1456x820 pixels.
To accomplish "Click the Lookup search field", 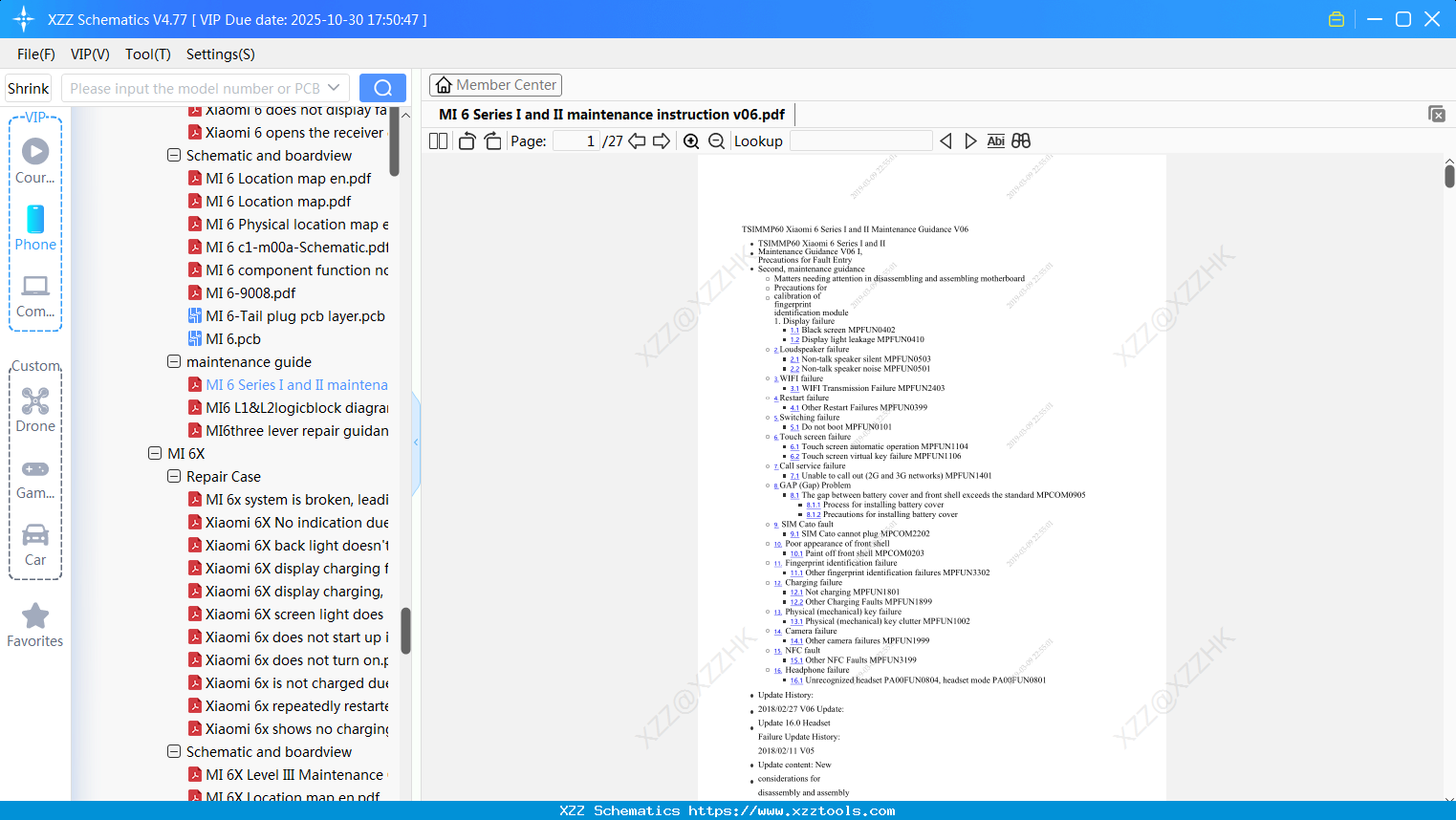I will click(861, 141).
